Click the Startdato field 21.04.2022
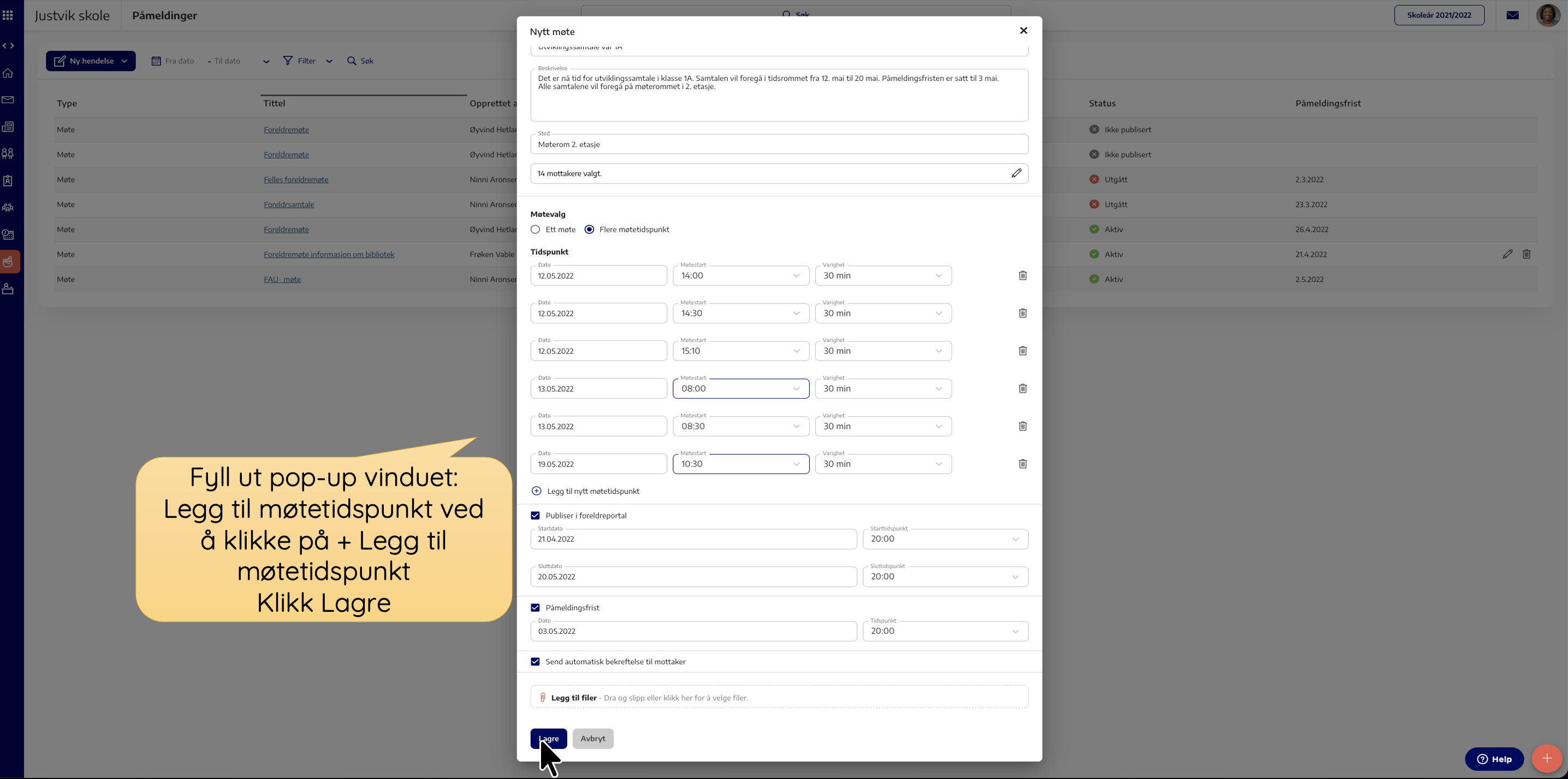This screenshot has width=1568, height=779. (693, 539)
